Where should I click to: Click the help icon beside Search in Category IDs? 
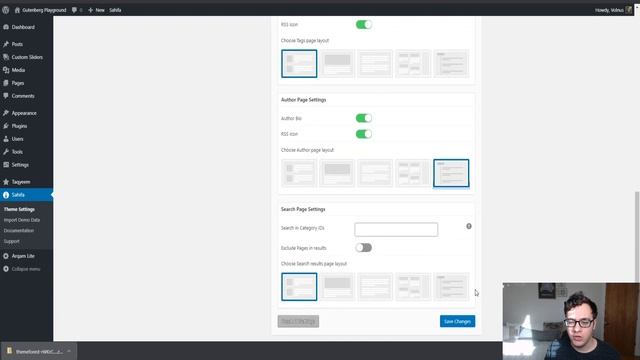point(469,226)
